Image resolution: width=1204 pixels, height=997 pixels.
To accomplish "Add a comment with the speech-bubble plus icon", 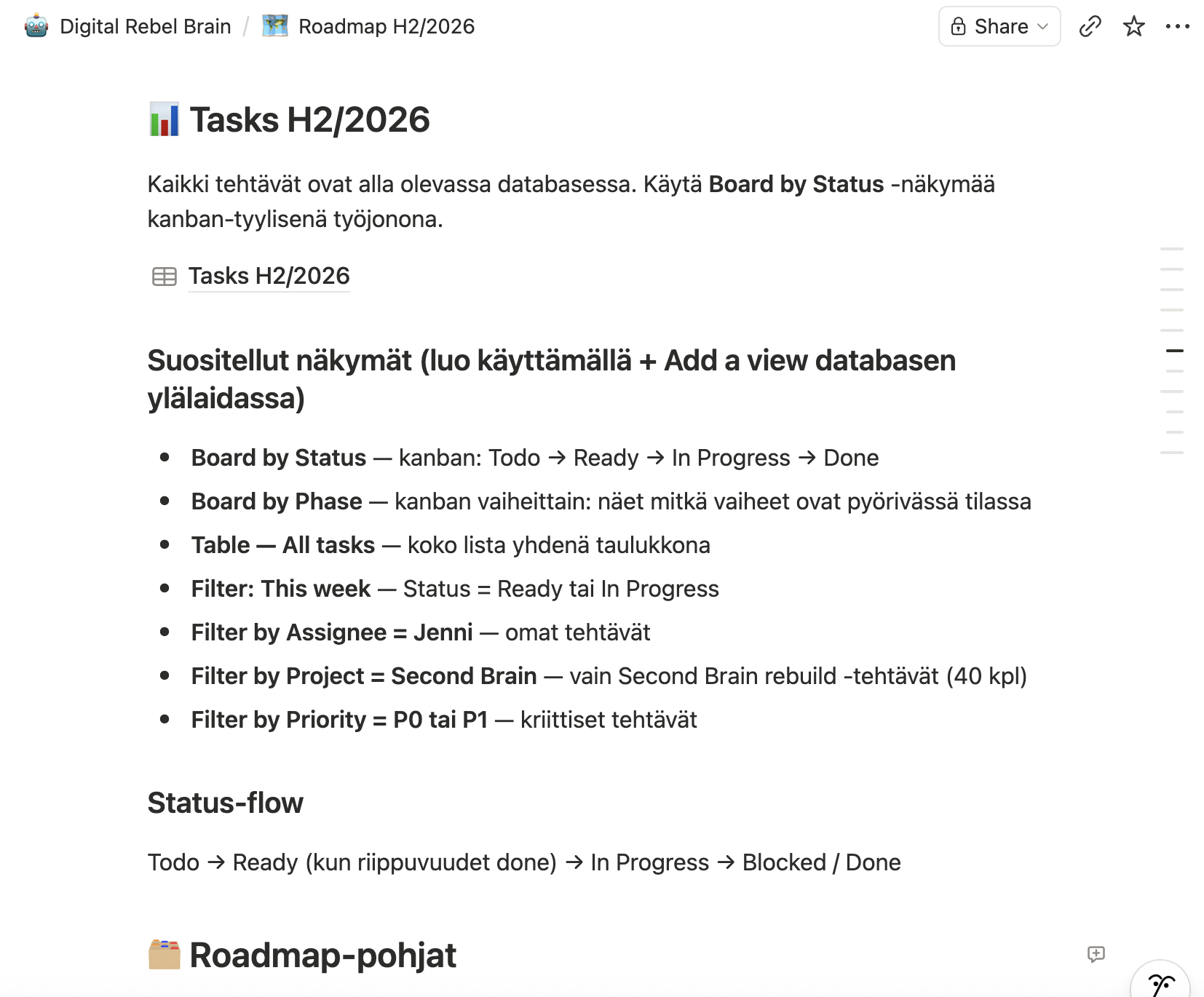I will coord(1096,954).
